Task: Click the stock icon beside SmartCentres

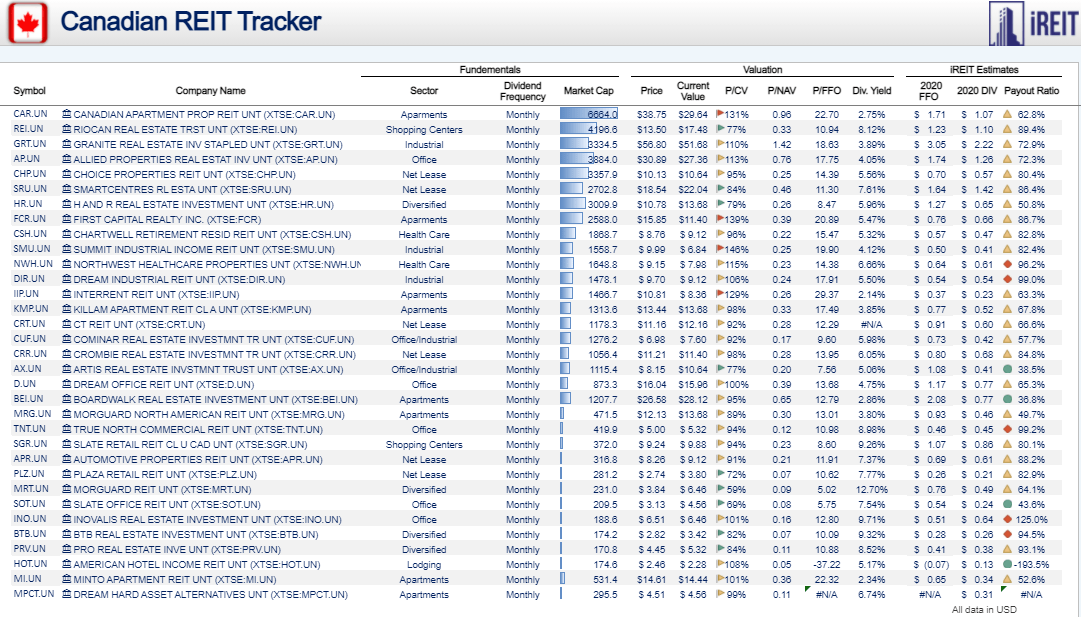Action: (67, 190)
